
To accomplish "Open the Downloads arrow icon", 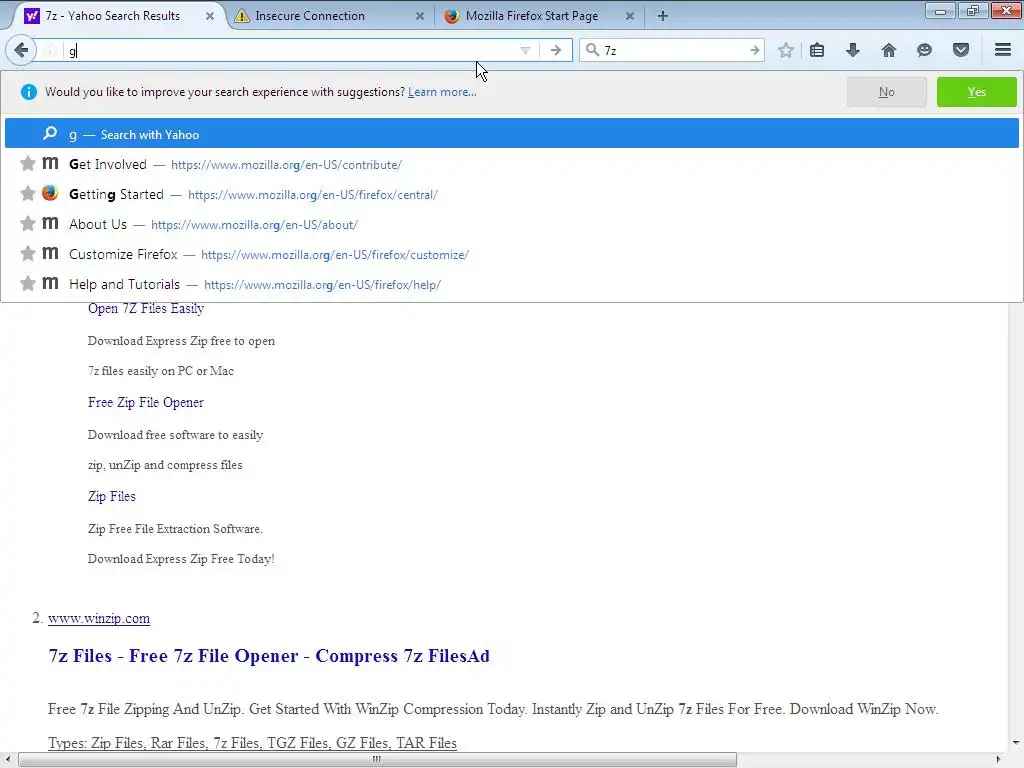I will click(x=853, y=50).
